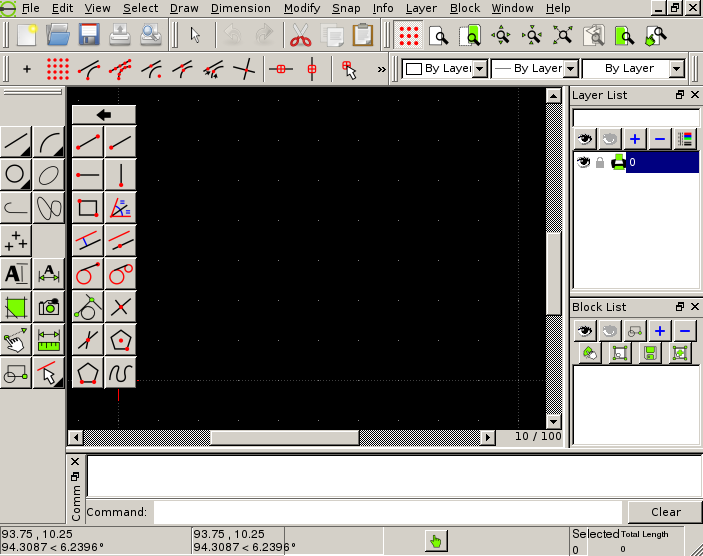This screenshot has width=703, height=556.
Task: Click vertical scrollbar down arrow
Action: click(553, 421)
